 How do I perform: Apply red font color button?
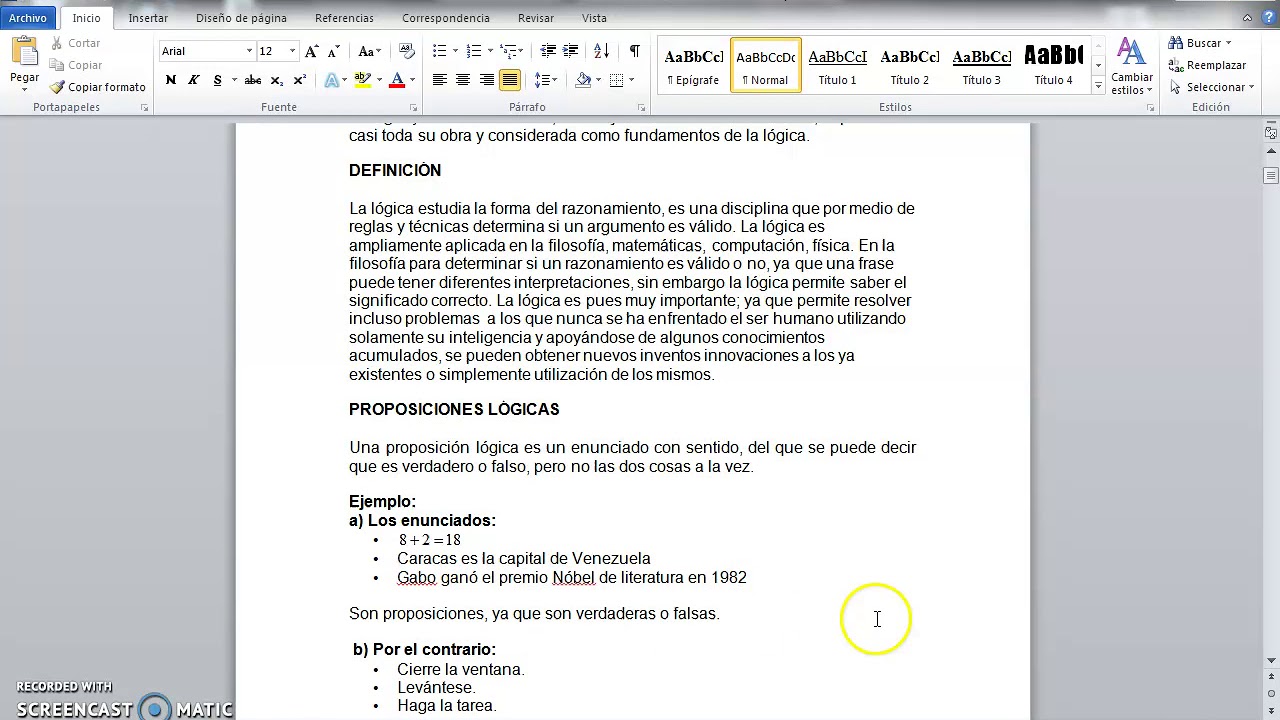coord(397,80)
